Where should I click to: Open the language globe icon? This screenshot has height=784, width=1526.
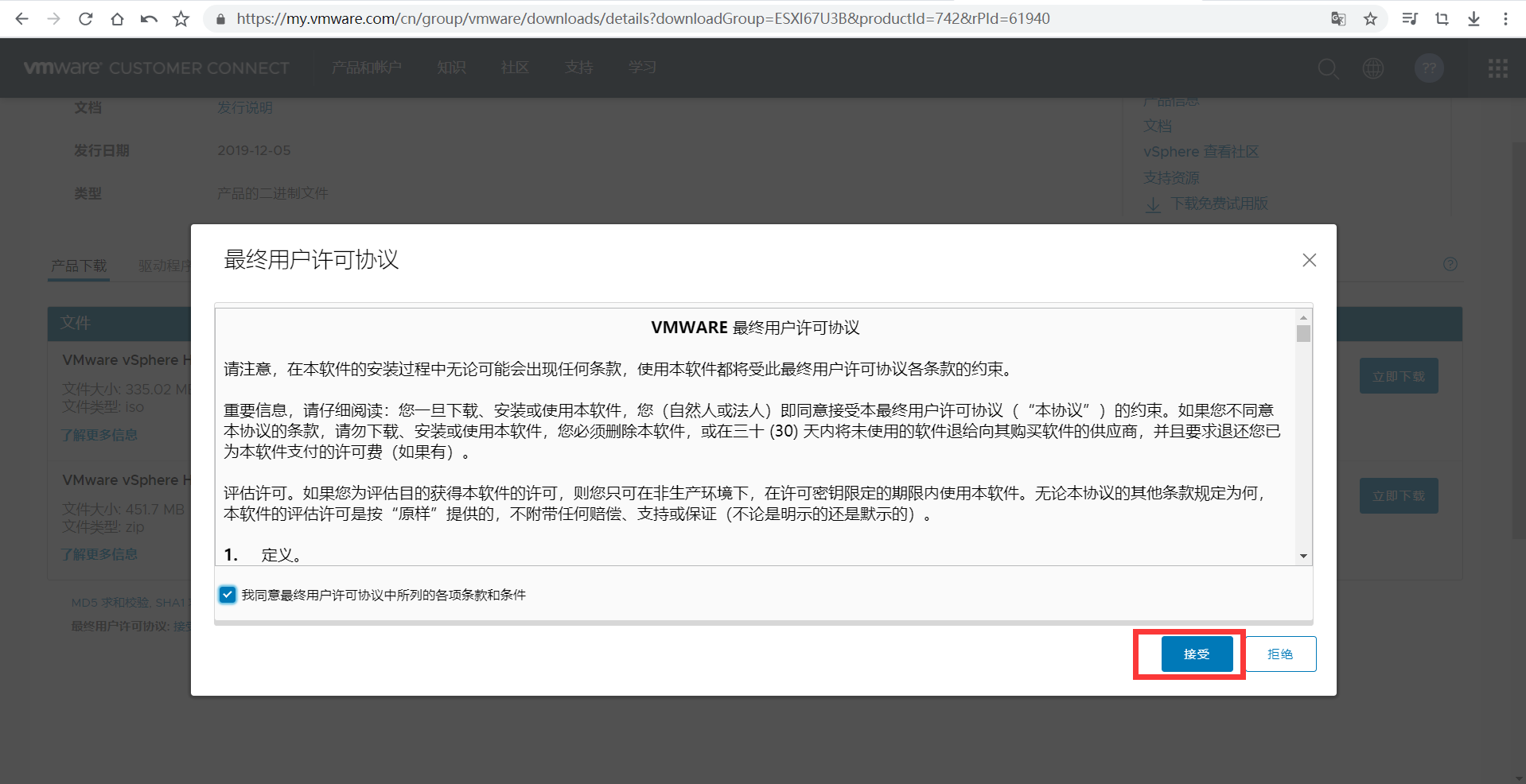(x=1373, y=68)
